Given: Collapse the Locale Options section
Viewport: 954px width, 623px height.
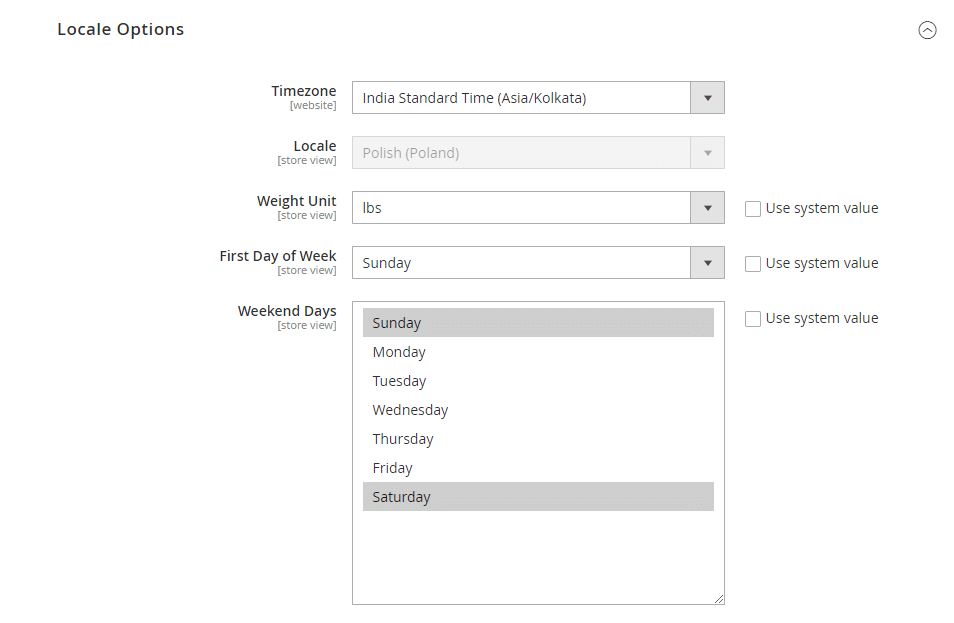Looking at the screenshot, I should pos(927,30).
